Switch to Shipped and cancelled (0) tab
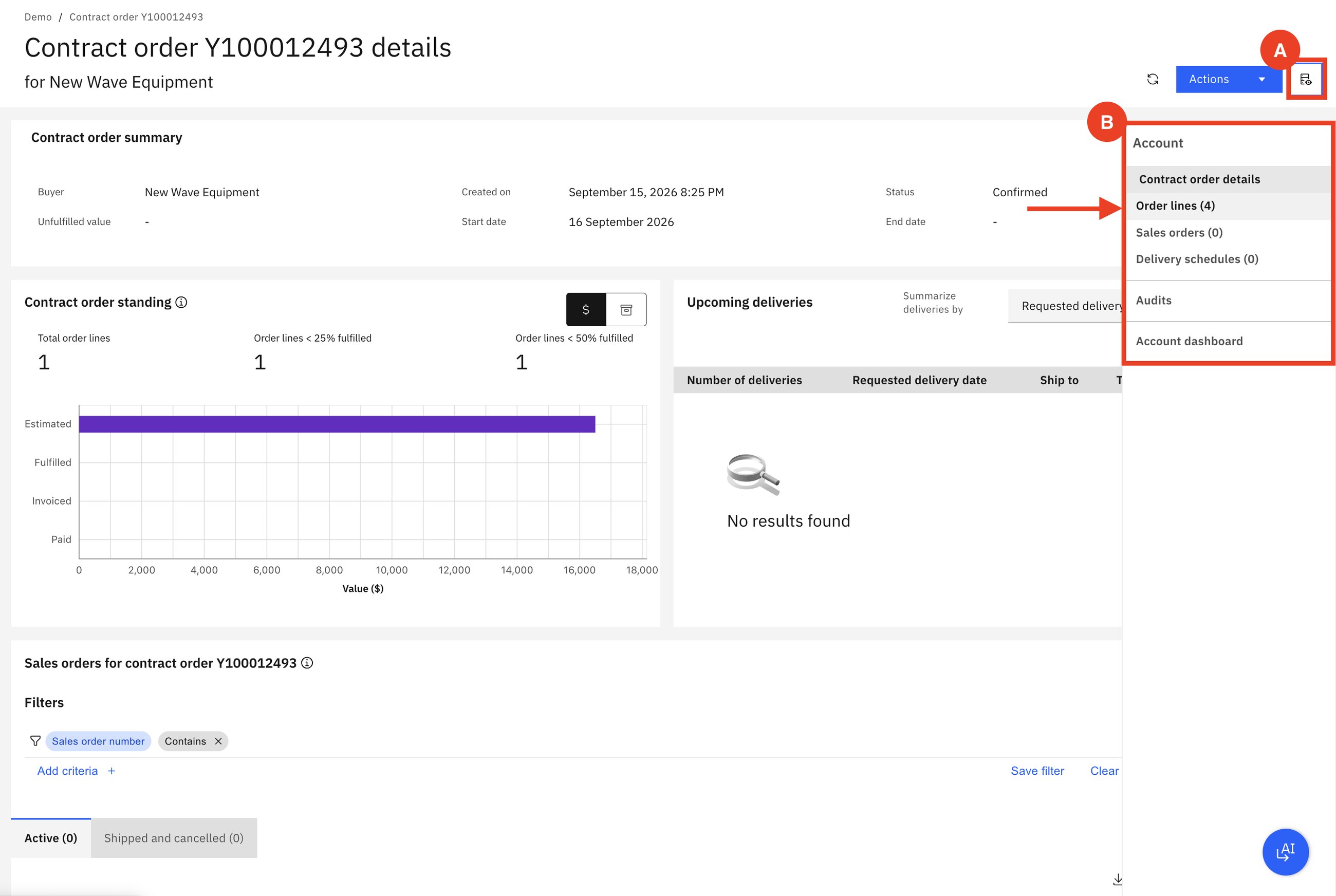 174,838
